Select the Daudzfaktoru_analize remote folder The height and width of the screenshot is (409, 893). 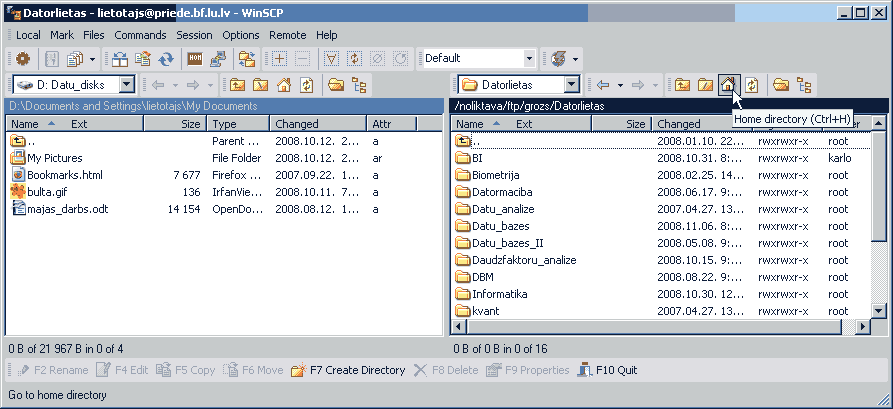524,260
